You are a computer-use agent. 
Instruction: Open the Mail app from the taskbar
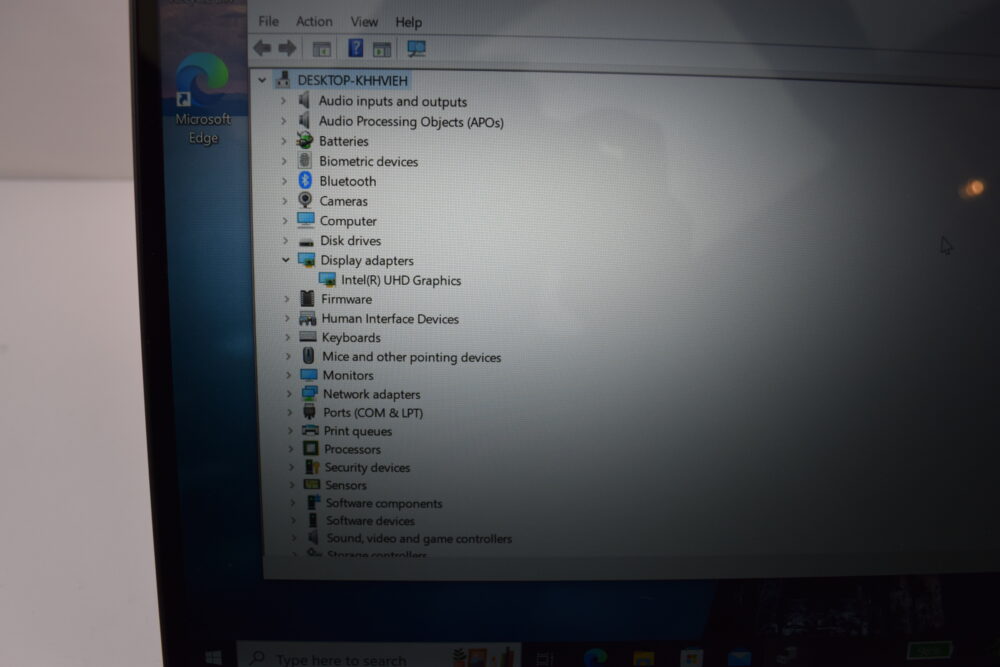(740, 657)
